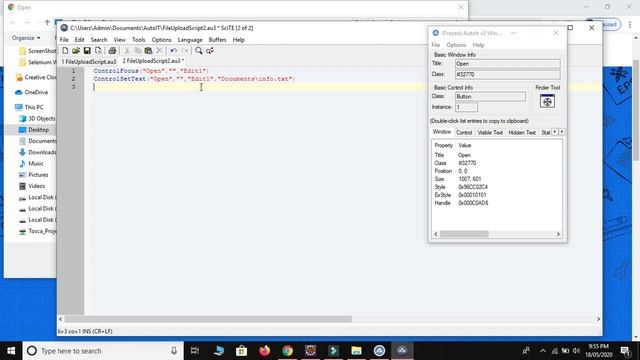Click the Close file icon in SciTE toolbar
This screenshot has height=360, width=640.
98,51
